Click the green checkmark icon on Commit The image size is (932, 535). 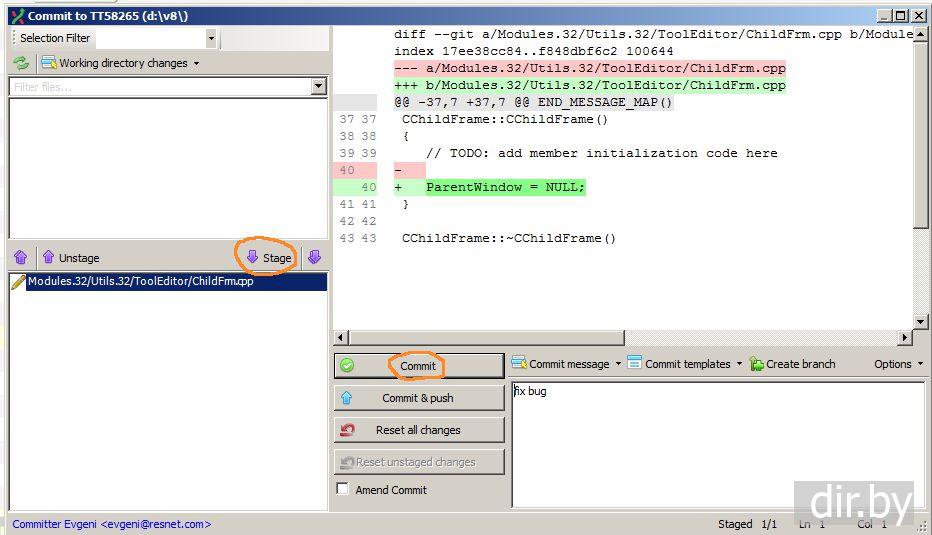coord(347,366)
